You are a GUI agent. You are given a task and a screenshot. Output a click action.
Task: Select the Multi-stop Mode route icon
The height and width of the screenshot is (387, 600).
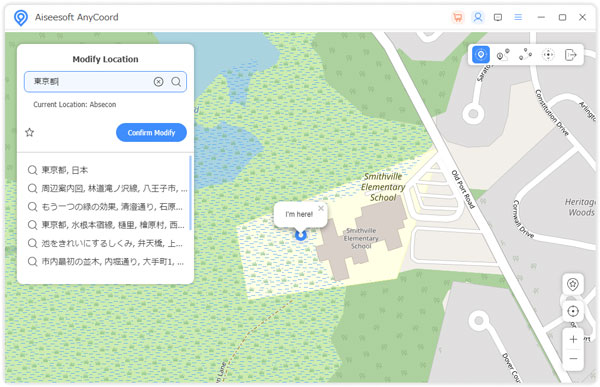tap(525, 55)
